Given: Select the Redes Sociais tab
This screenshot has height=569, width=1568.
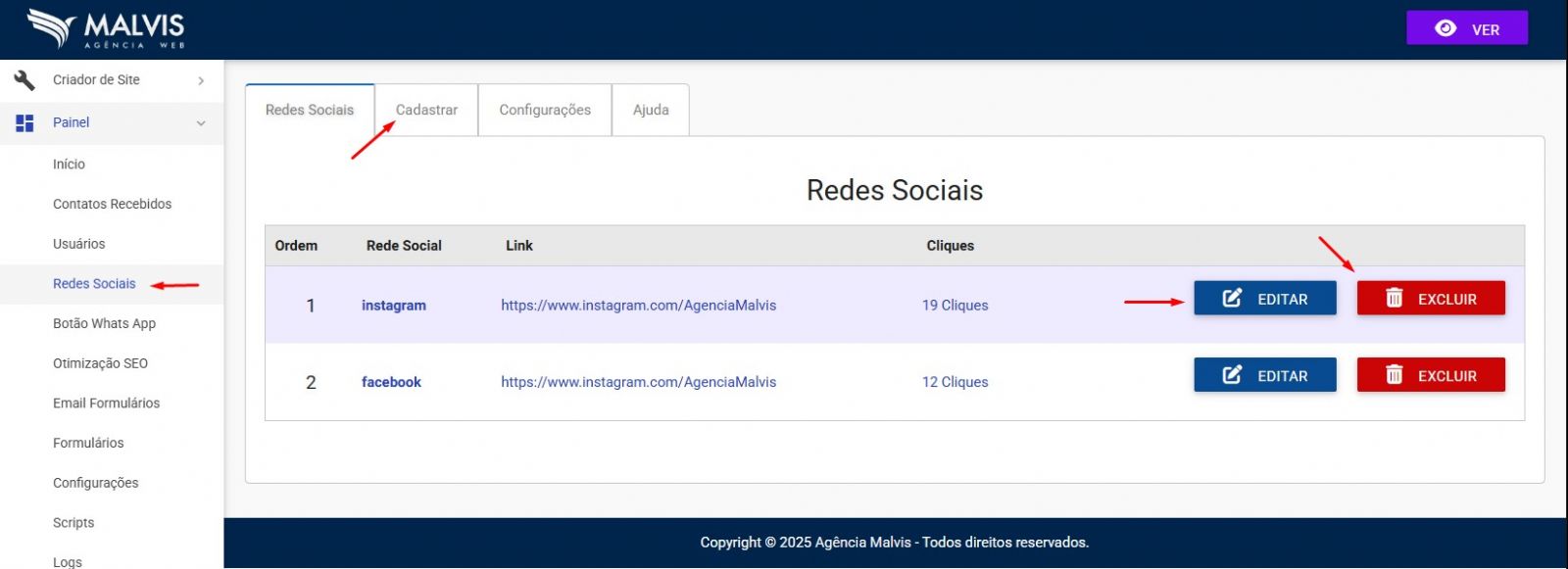Looking at the screenshot, I should [310, 110].
